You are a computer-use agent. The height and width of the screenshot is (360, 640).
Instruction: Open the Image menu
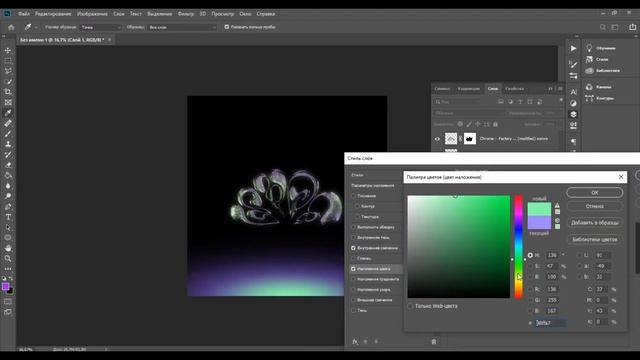pyautogui.click(x=92, y=14)
